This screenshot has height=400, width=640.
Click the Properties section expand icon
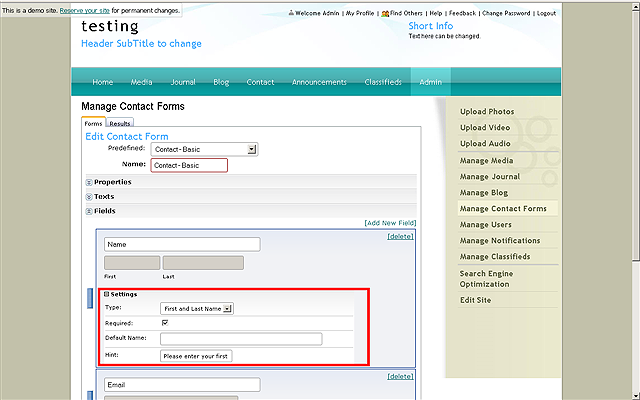click(89, 182)
